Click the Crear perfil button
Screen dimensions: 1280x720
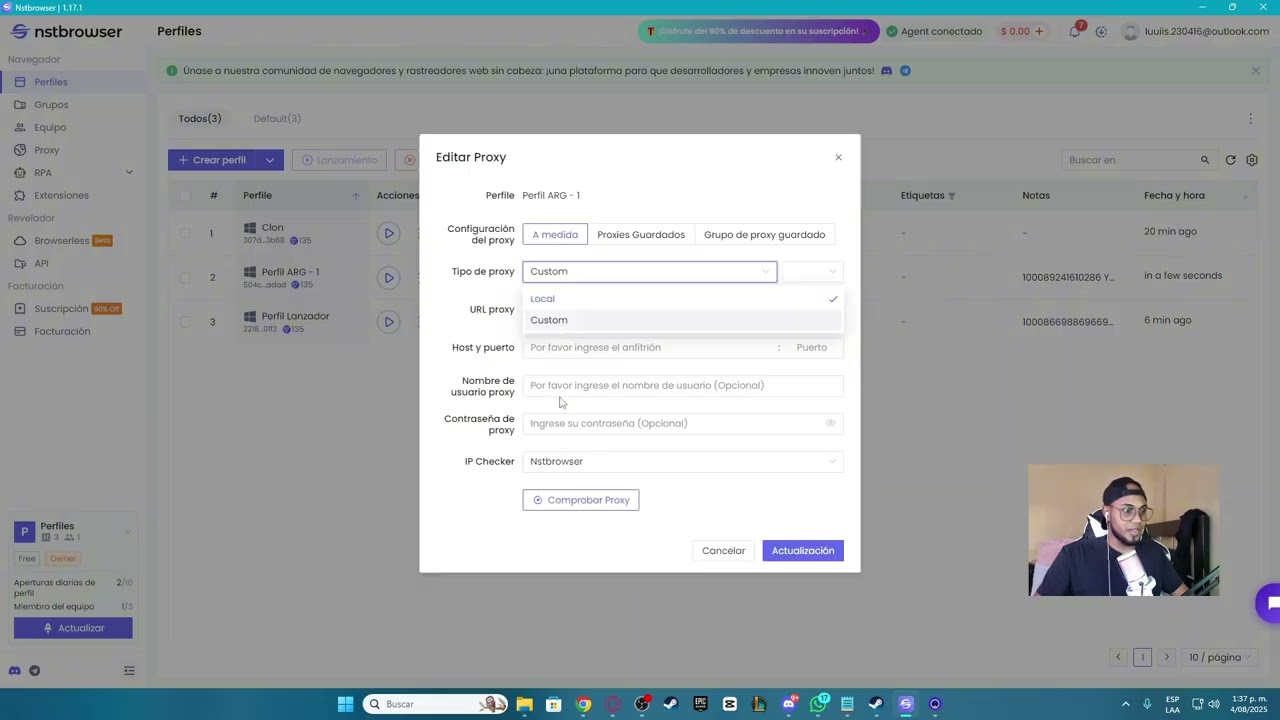point(211,160)
